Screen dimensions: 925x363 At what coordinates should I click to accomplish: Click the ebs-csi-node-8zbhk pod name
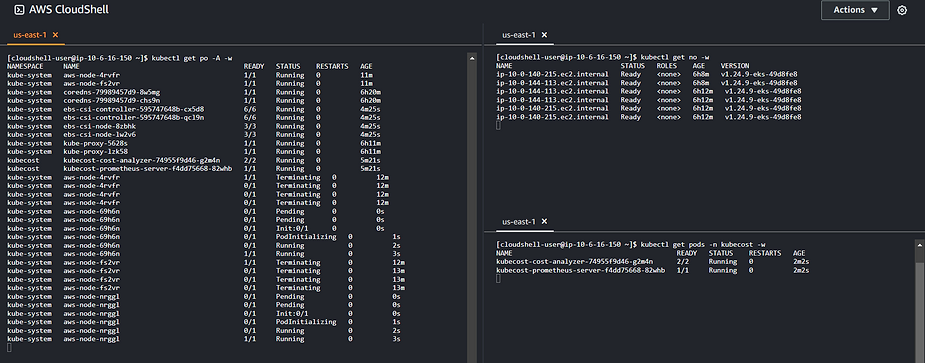(x=100, y=126)
